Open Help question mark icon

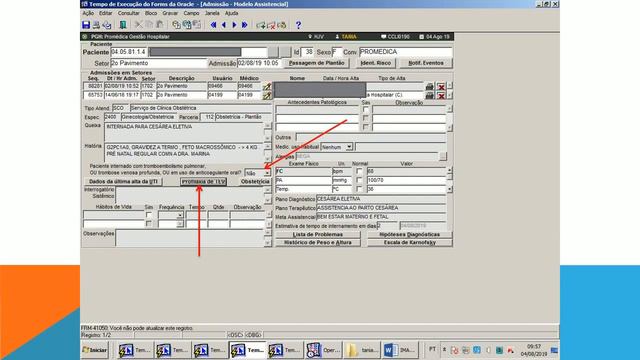point(298,25)
